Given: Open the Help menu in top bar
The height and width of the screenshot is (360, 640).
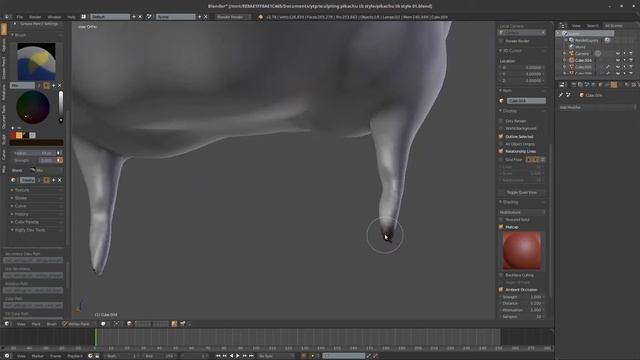Looking at the screenshot, I should pos(71,17).
